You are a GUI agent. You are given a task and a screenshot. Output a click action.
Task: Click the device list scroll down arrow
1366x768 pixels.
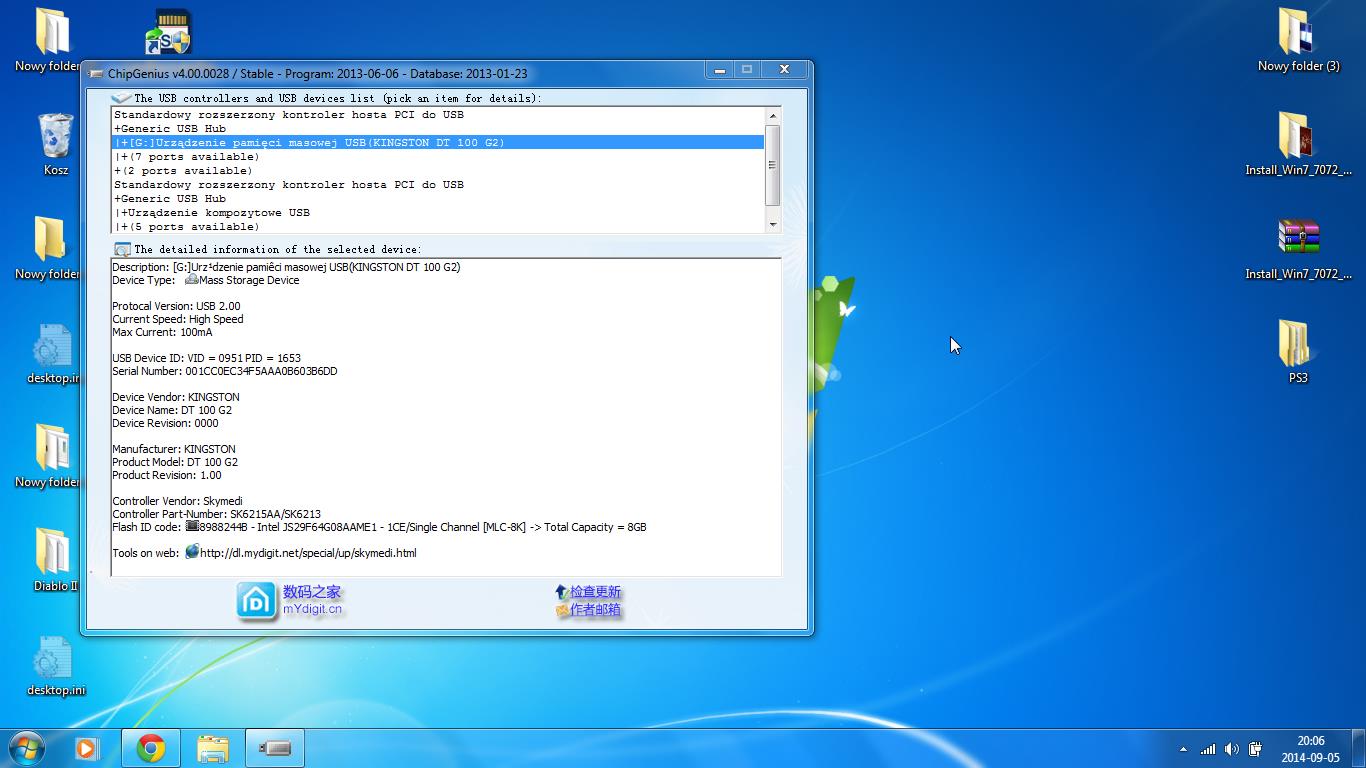tap(772, 225)
